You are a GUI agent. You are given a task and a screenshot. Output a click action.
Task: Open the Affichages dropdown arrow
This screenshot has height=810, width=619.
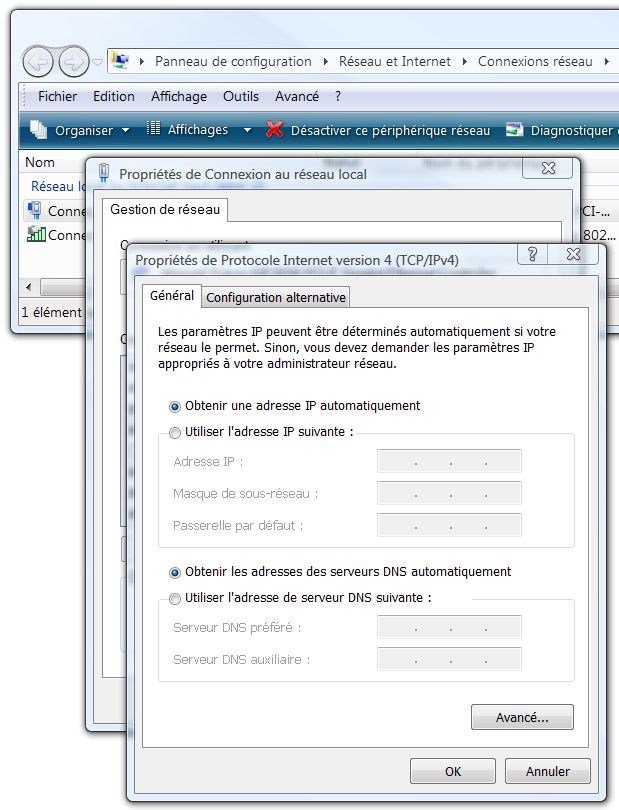click(247, 131)
